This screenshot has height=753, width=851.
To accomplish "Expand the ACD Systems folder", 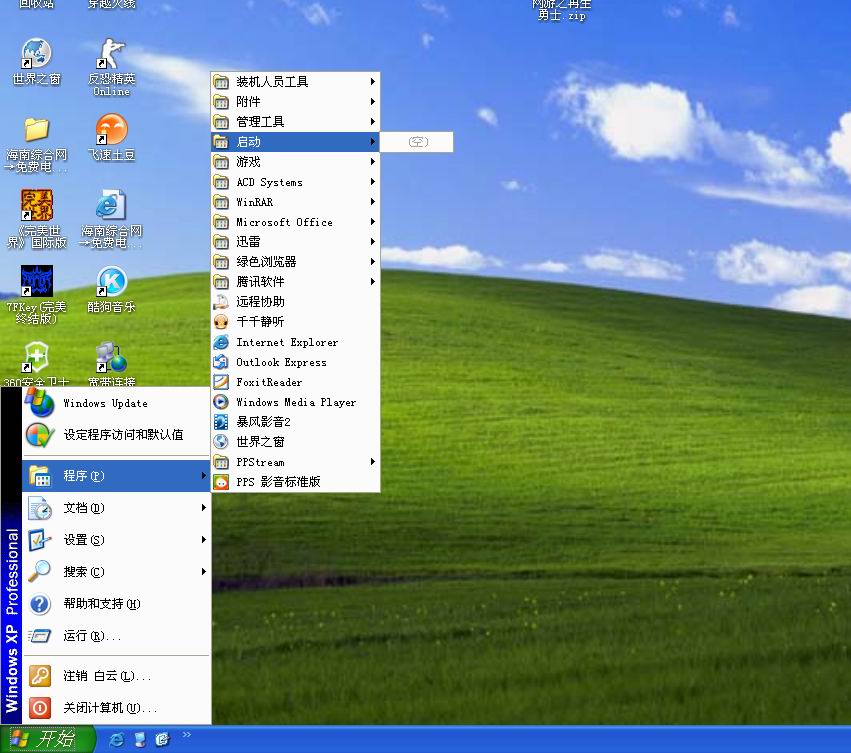I will [x=295, y=182].
